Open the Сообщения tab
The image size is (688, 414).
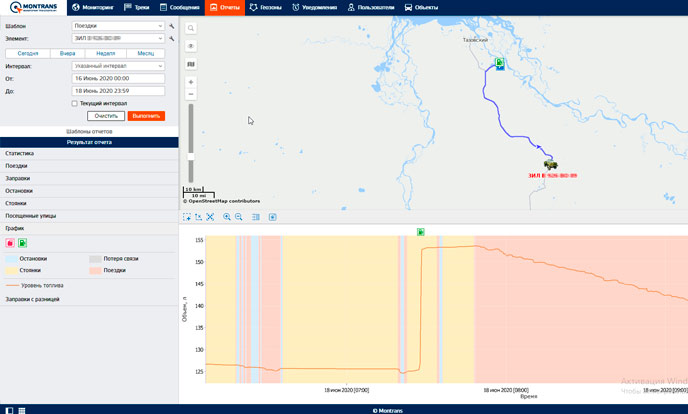(x=179, y=7)
